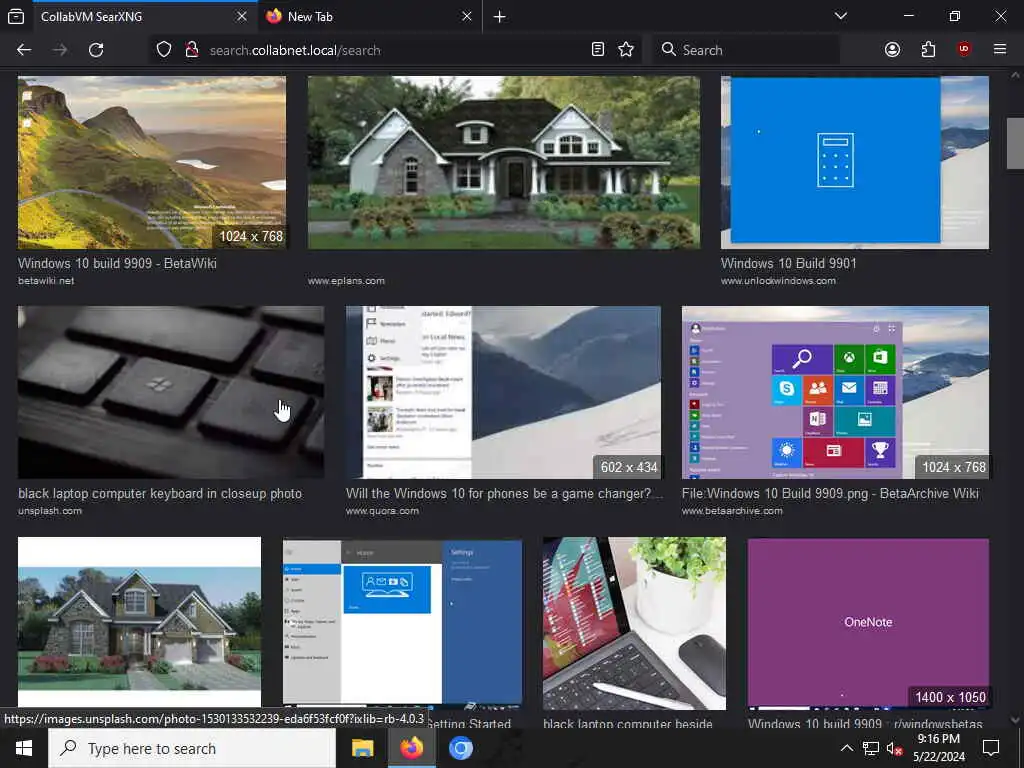
Task: Open the extensions puzzle icon
Action: click(928, 50)
